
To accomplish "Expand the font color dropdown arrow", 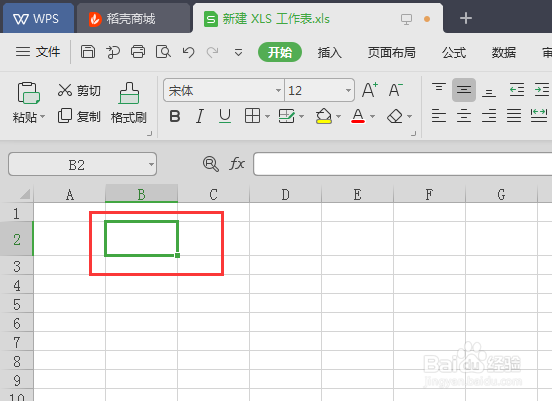I will [372, 117].
